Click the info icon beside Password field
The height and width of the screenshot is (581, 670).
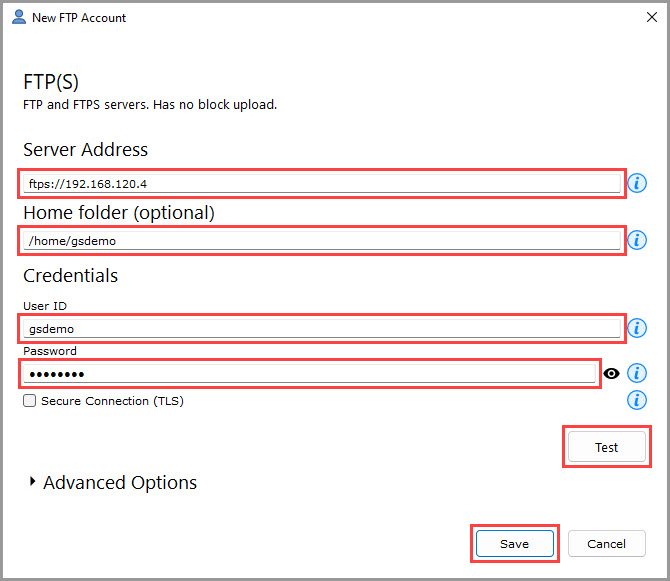point(637,373)
